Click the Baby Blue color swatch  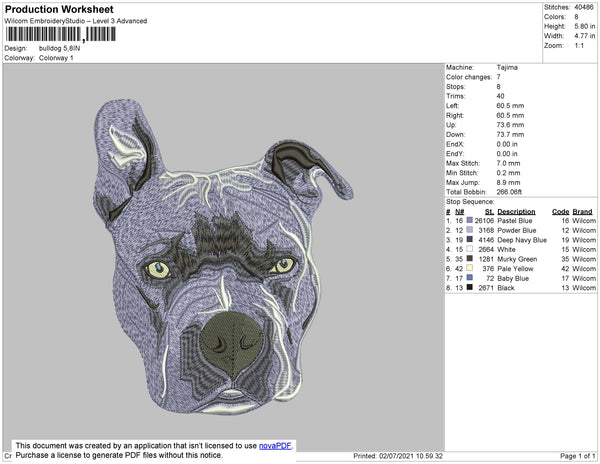tap(470, 278)
